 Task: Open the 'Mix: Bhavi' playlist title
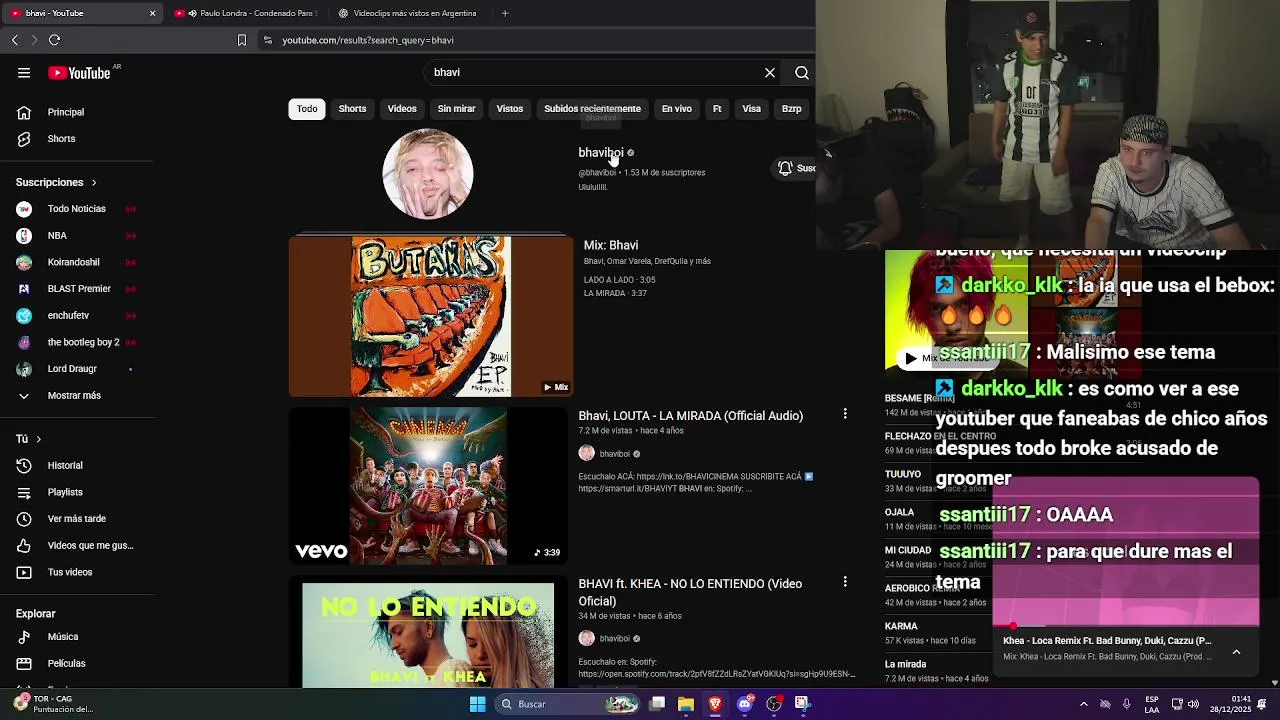[x=611, y=245]
